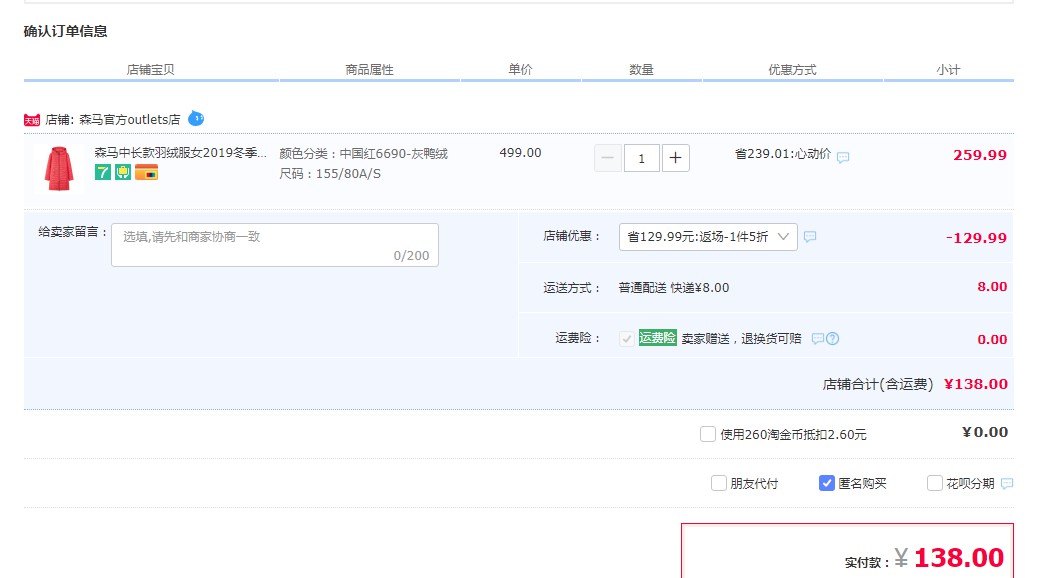Click the 商品属性 column header

pos(369,70)
